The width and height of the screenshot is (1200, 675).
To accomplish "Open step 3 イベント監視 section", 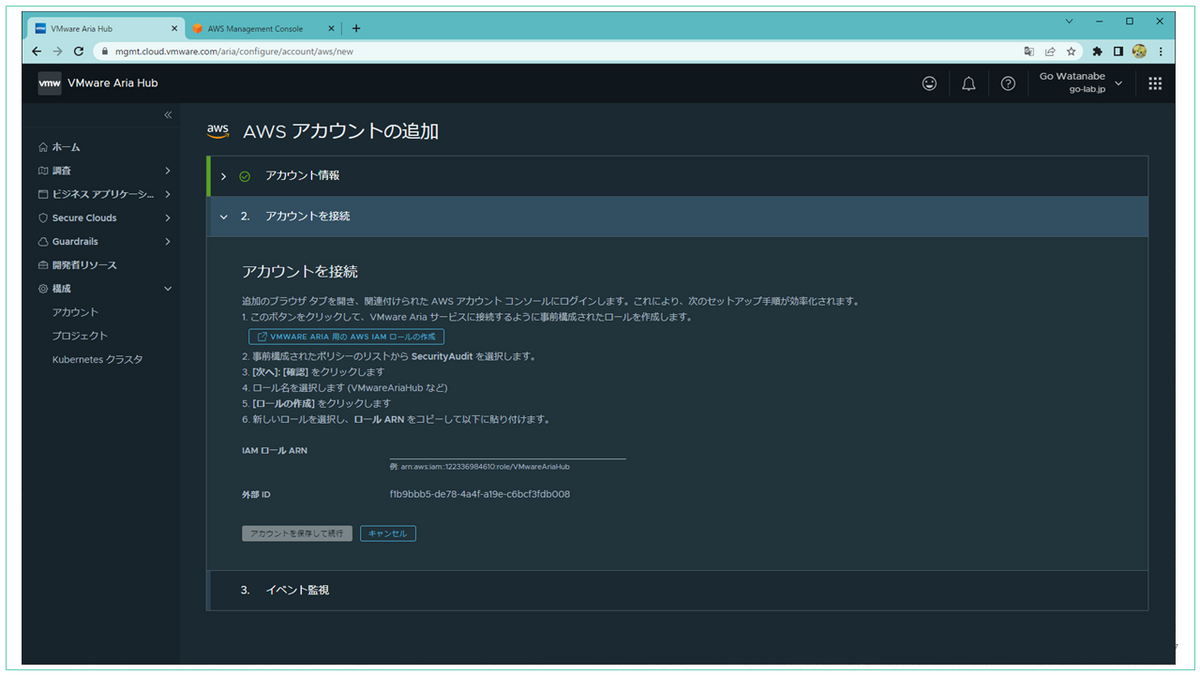I will pyautogui.click(x=678, y=590).
